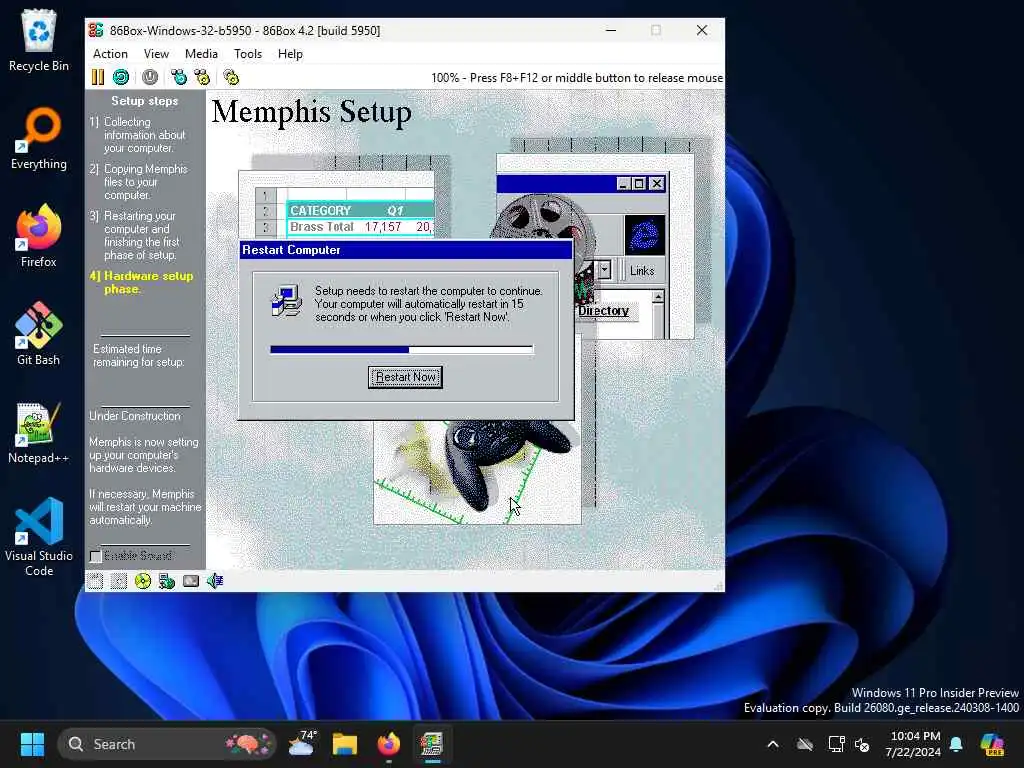Open taskbar clock showing 10:04 PM
Image resolution: width=1024 pixels, height=768 pixels.
pyautogui.click(x=914, y=744)
